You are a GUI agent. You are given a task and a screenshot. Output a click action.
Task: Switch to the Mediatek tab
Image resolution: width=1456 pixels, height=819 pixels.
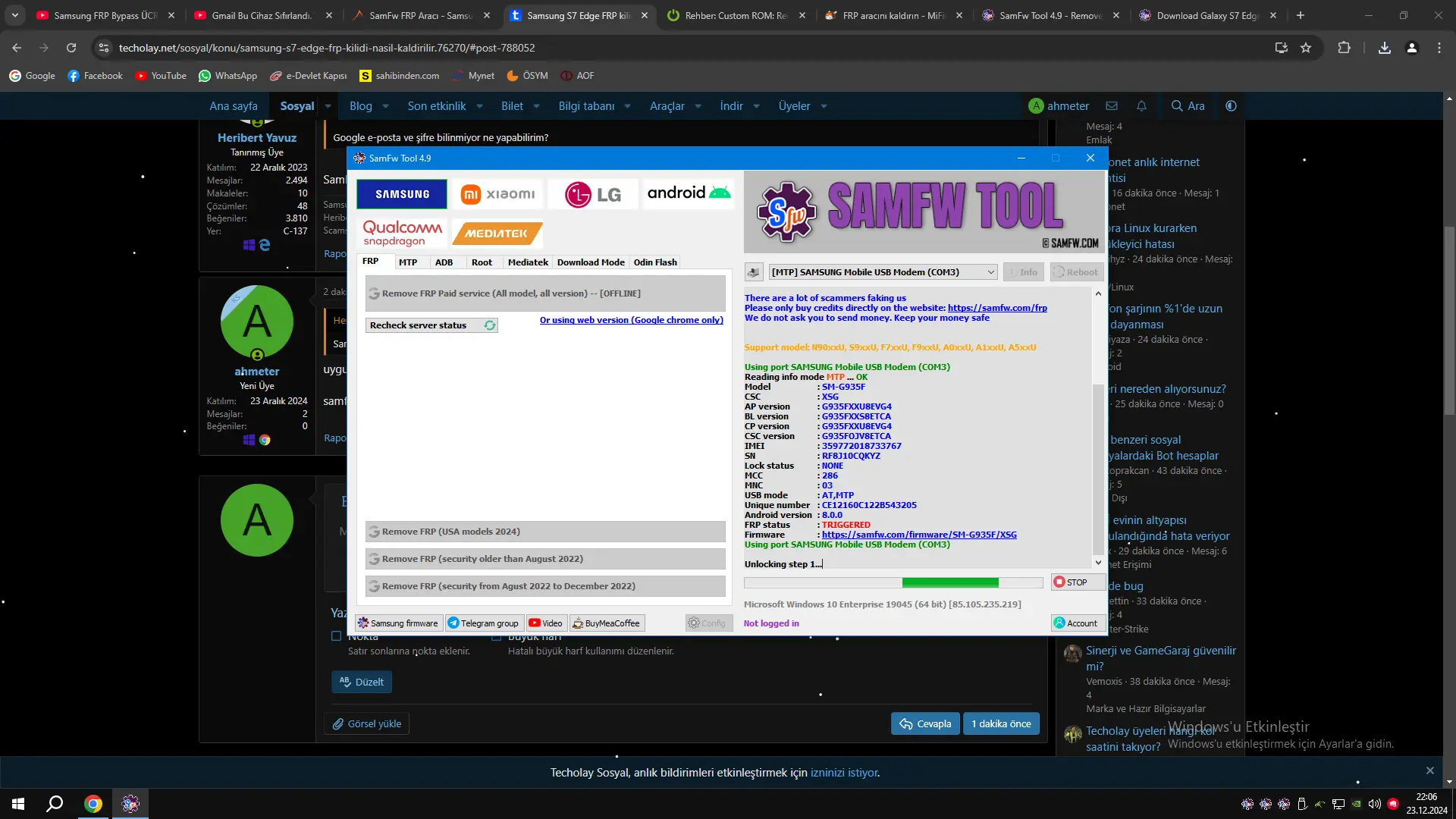point(528,262)
